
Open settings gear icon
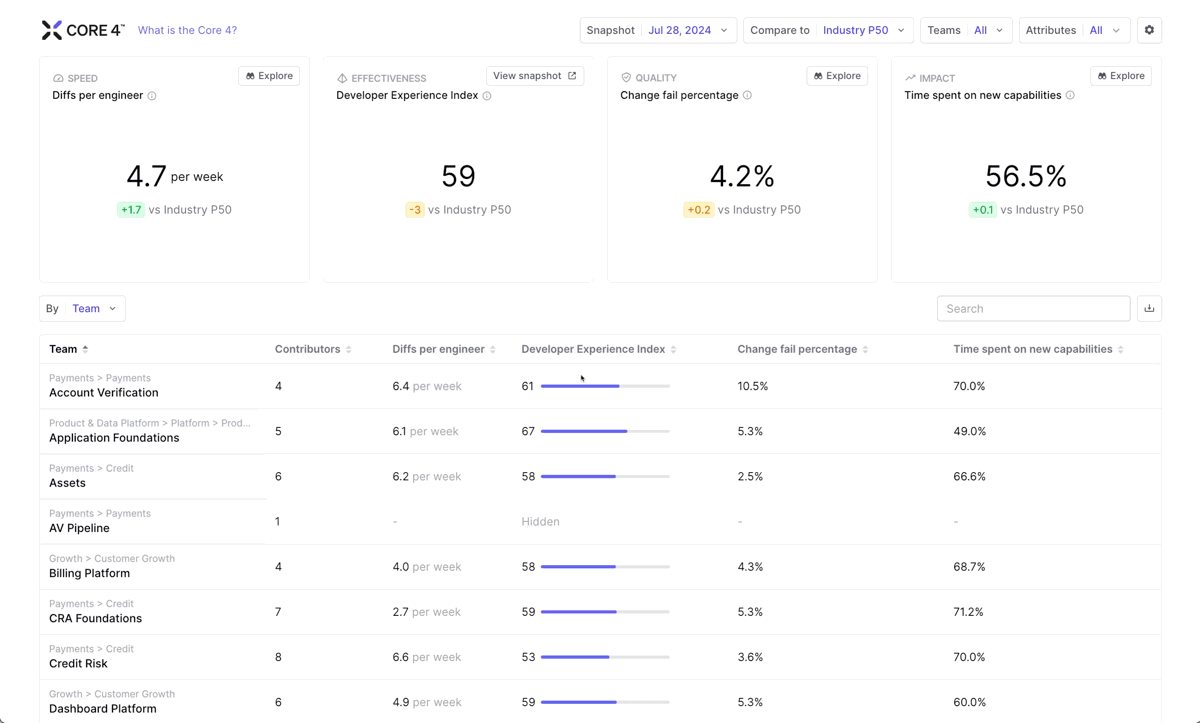pyautogui.click(x=1149, y=30)
